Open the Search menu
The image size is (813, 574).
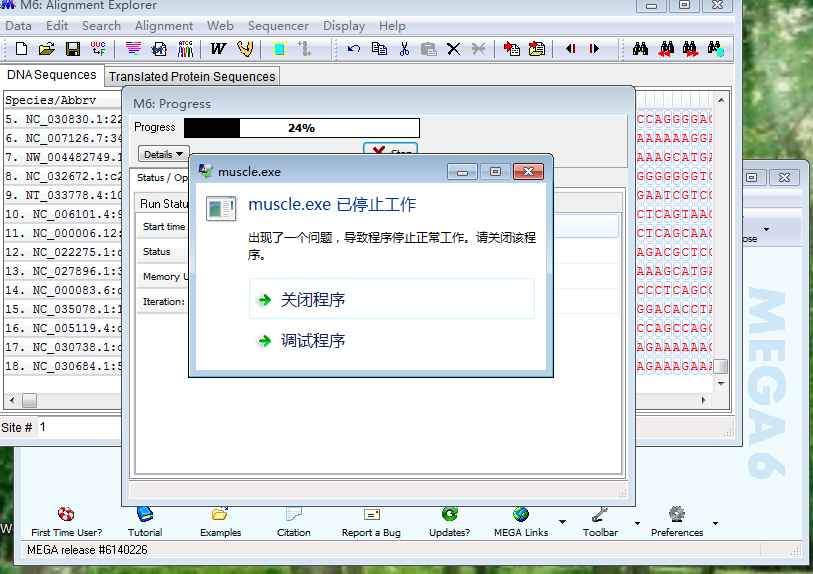(x=101, y=26)
